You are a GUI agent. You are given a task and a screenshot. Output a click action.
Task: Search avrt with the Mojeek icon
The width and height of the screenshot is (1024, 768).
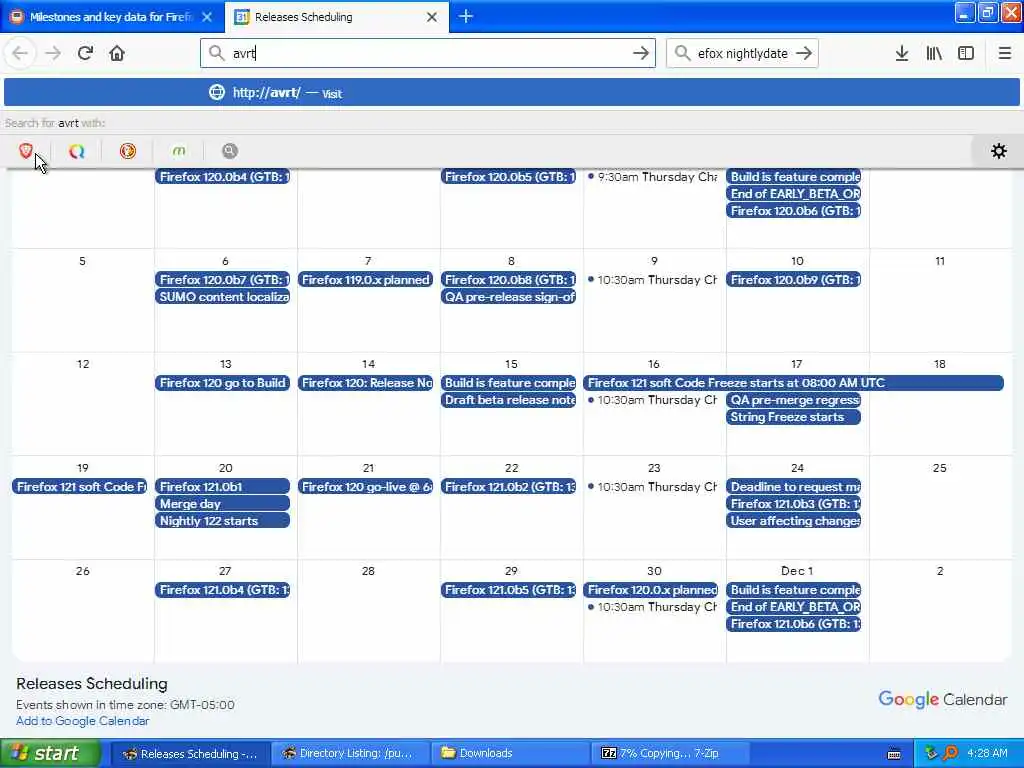point(178,151)
